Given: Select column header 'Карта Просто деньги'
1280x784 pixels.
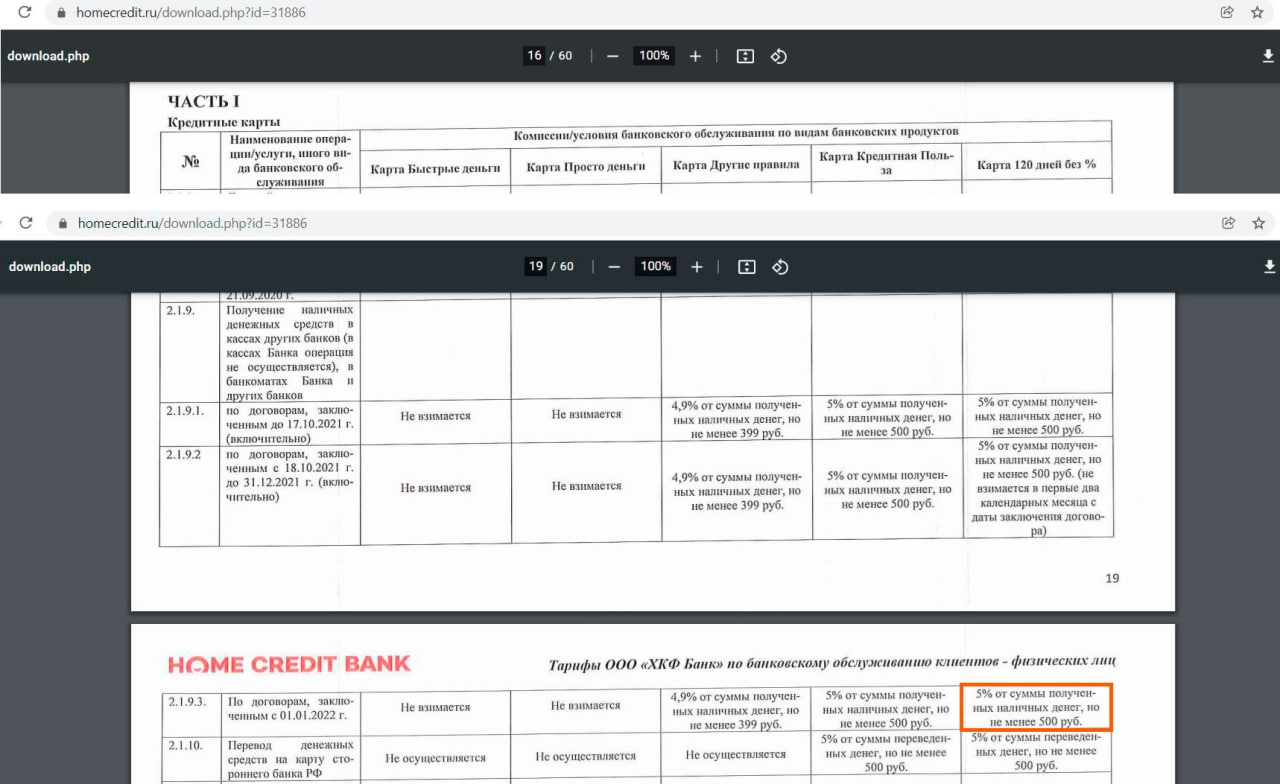Looking at the screenshot, I should (586, 167).
